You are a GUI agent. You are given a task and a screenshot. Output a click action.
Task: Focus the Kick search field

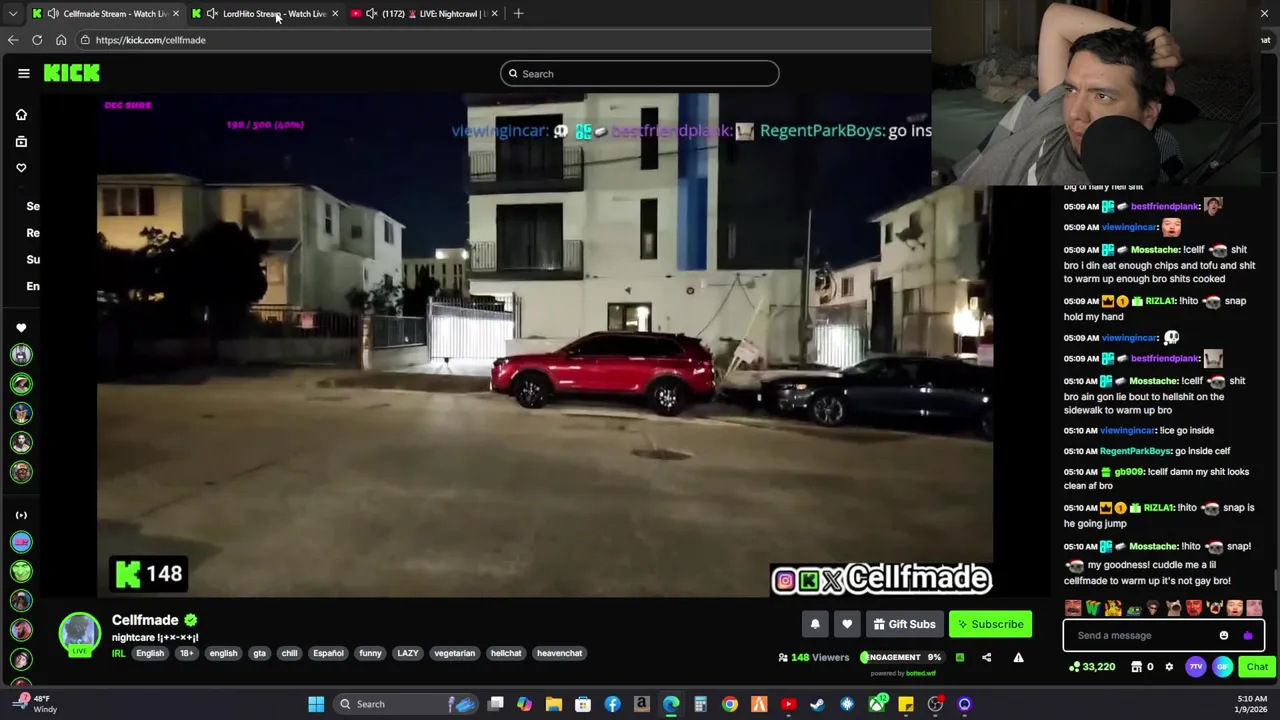(x=640, y=73)
